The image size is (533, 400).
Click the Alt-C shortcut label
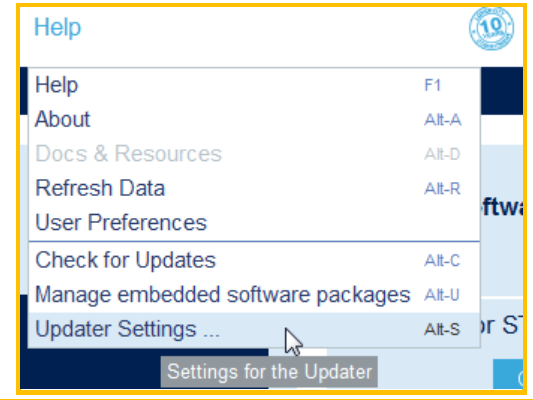coord(442,261)
